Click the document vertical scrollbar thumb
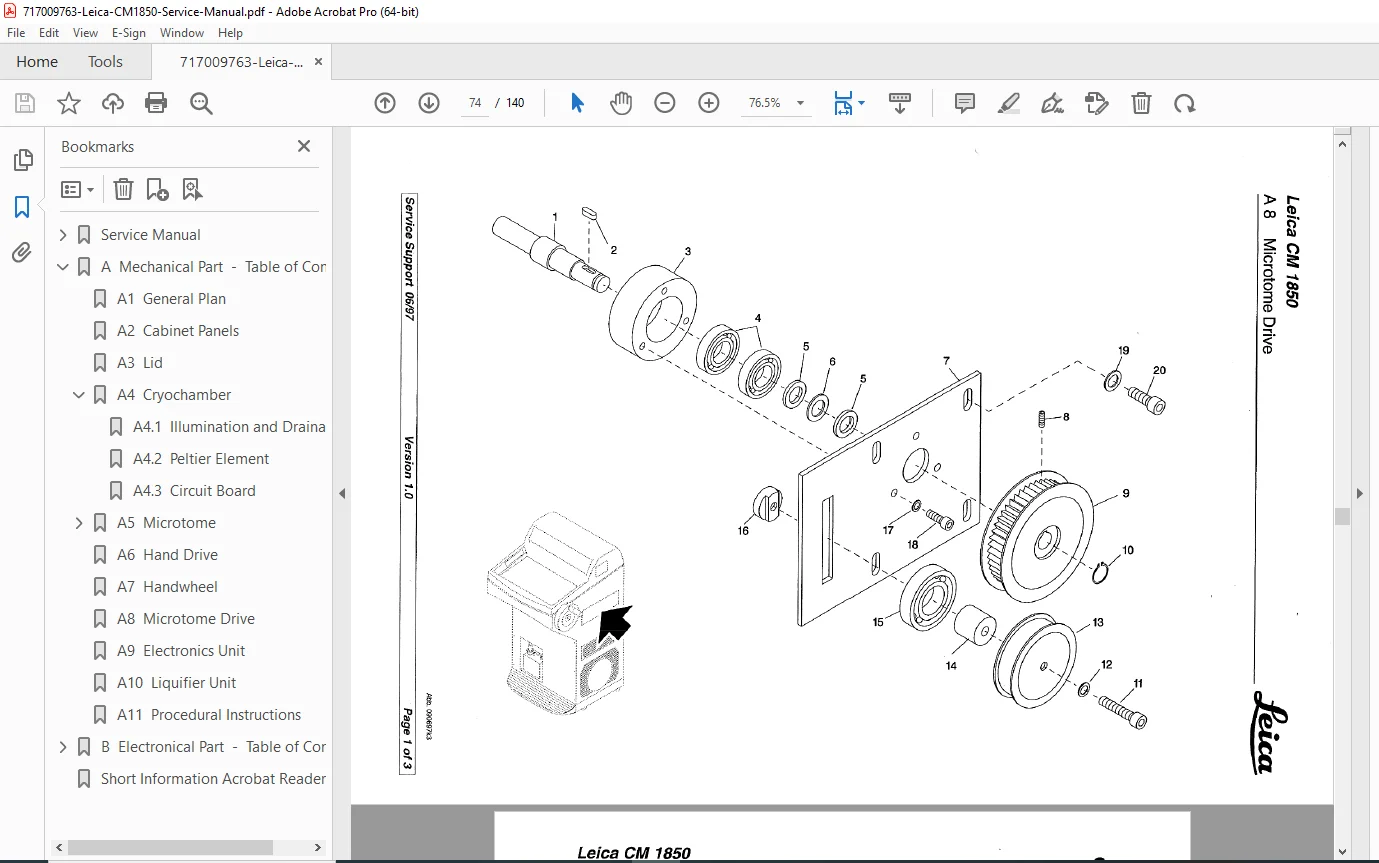1379x863 pixels. [1342, 517]
